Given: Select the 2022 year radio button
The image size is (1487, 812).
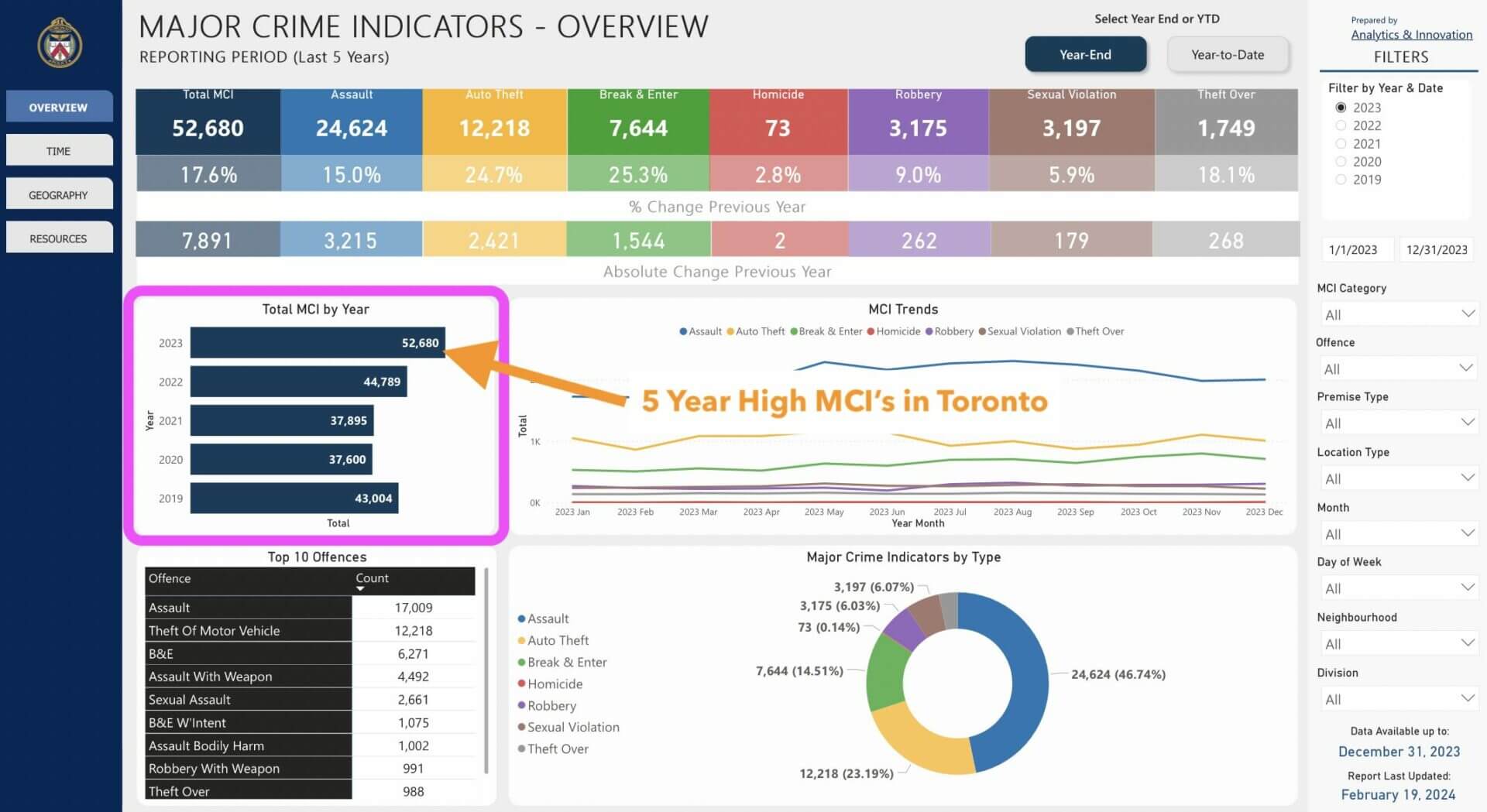Looking at the screenshot, I should tap(1341, 125).
